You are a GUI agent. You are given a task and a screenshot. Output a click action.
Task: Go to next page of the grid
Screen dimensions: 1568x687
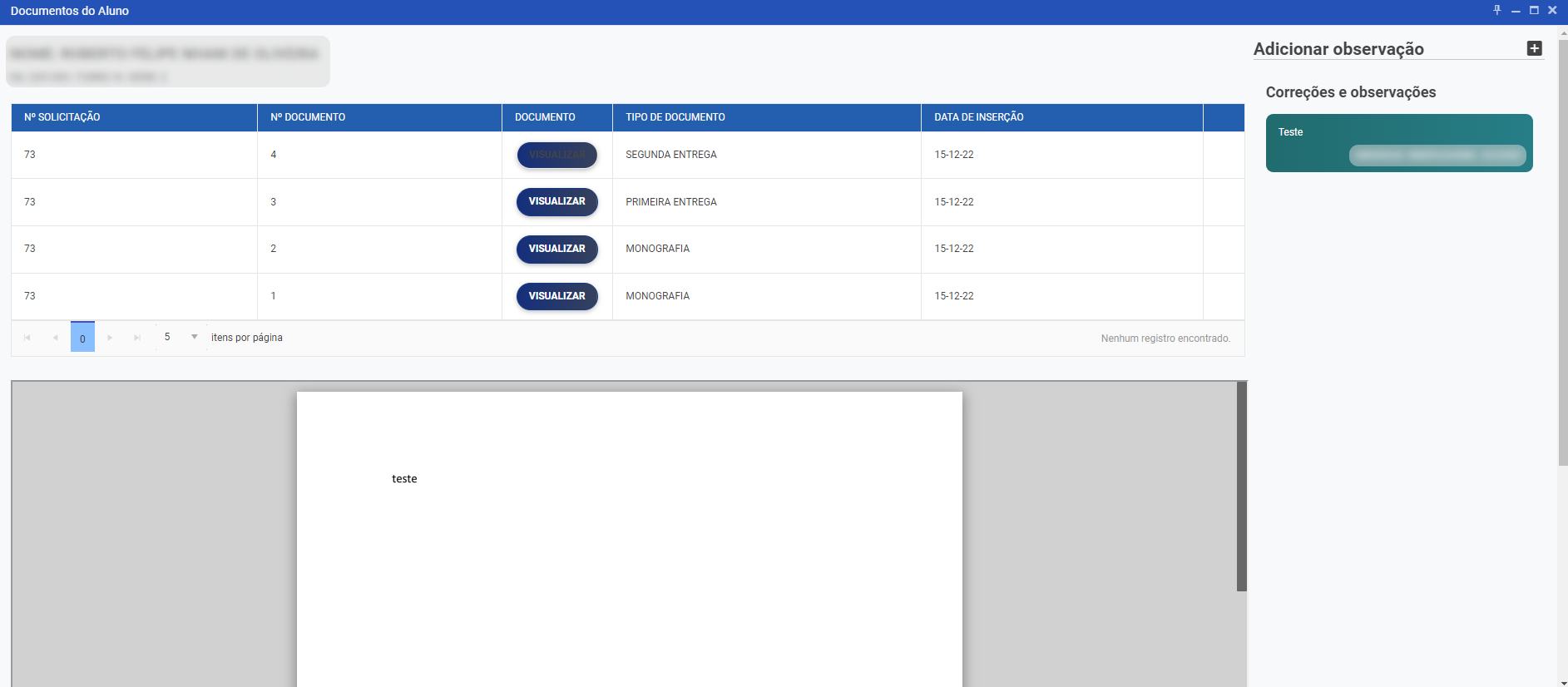(110, 338)
